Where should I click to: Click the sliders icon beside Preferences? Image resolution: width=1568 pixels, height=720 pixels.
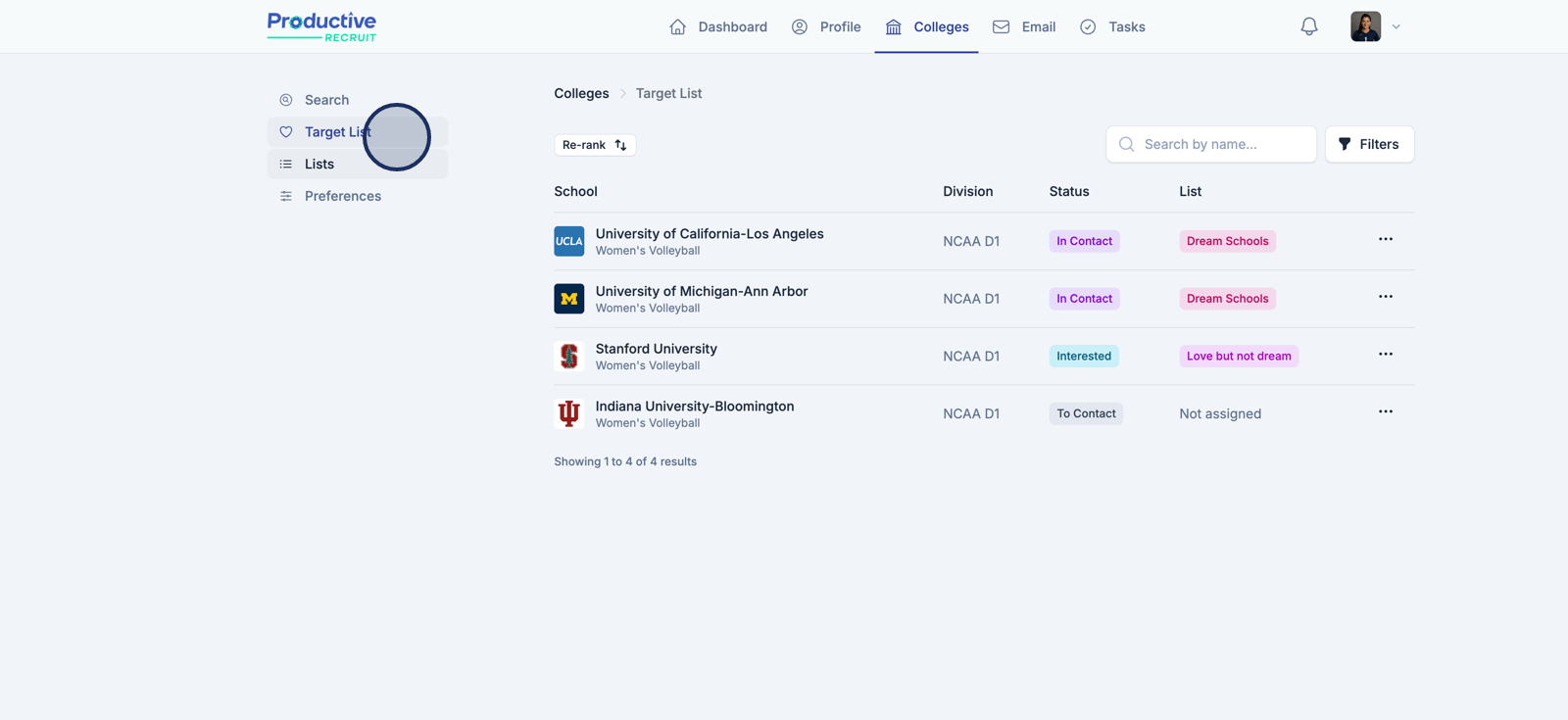pos(286,196)
